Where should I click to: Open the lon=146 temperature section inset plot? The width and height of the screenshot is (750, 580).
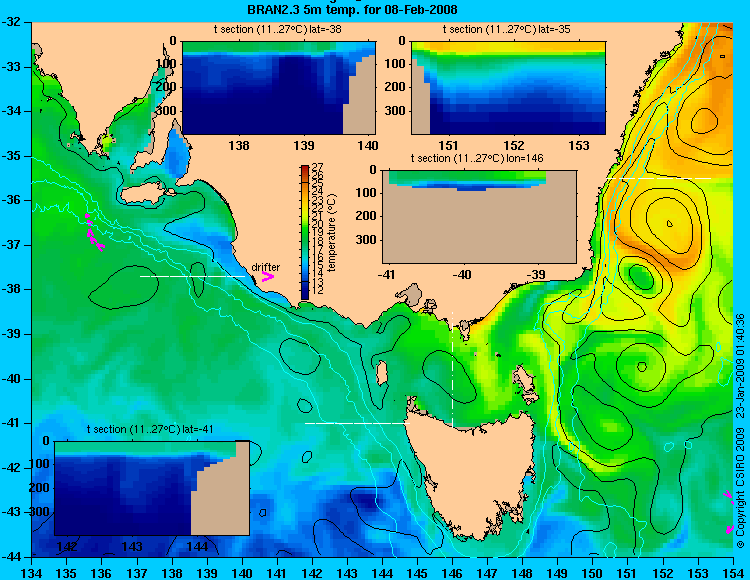coord(479,216)
